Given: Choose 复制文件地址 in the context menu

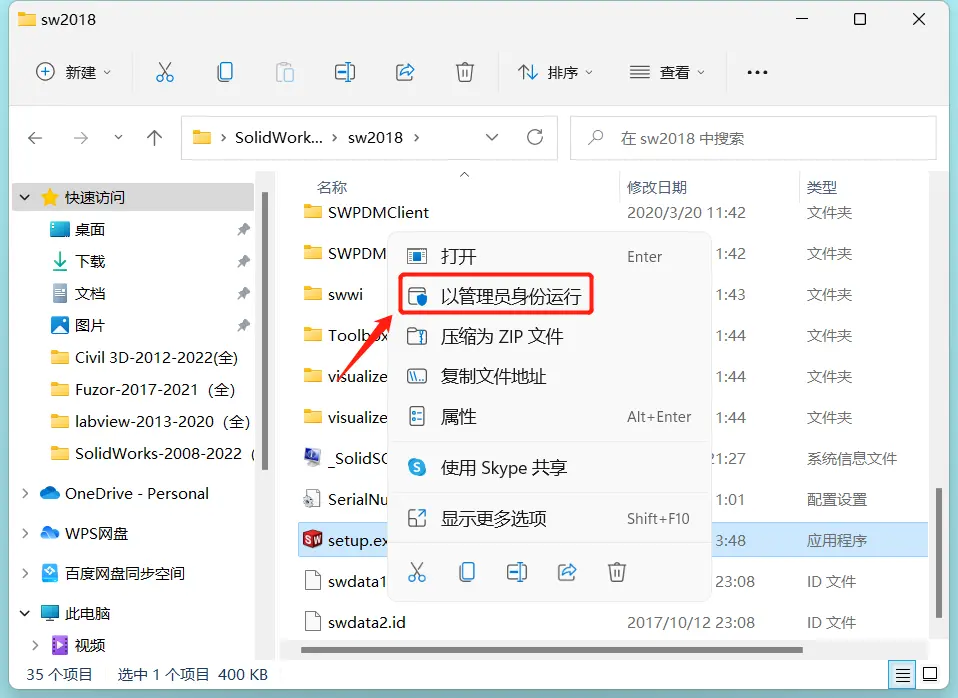Looking at the screenshot, I should [x=550, y=377].
